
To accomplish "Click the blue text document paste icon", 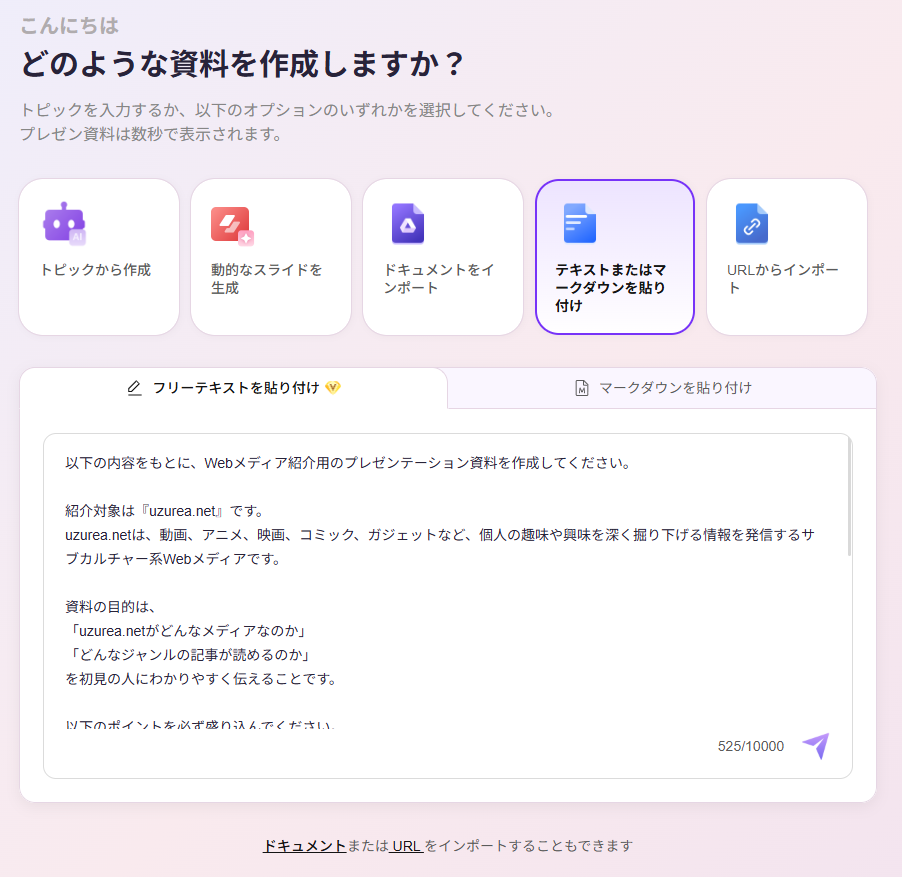I will (x=579, y=223).
